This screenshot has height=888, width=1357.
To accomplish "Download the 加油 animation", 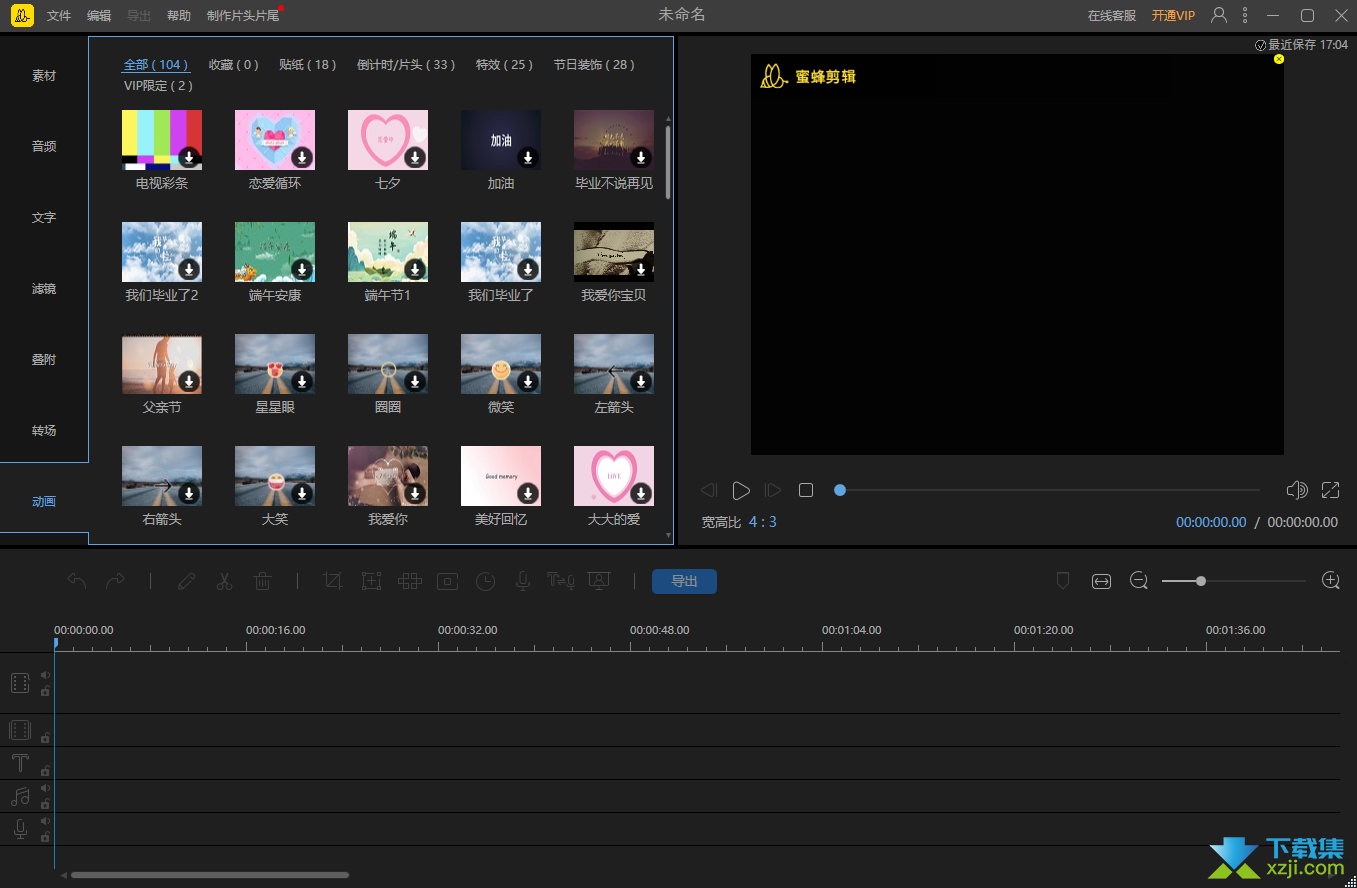I will point(528,157).
